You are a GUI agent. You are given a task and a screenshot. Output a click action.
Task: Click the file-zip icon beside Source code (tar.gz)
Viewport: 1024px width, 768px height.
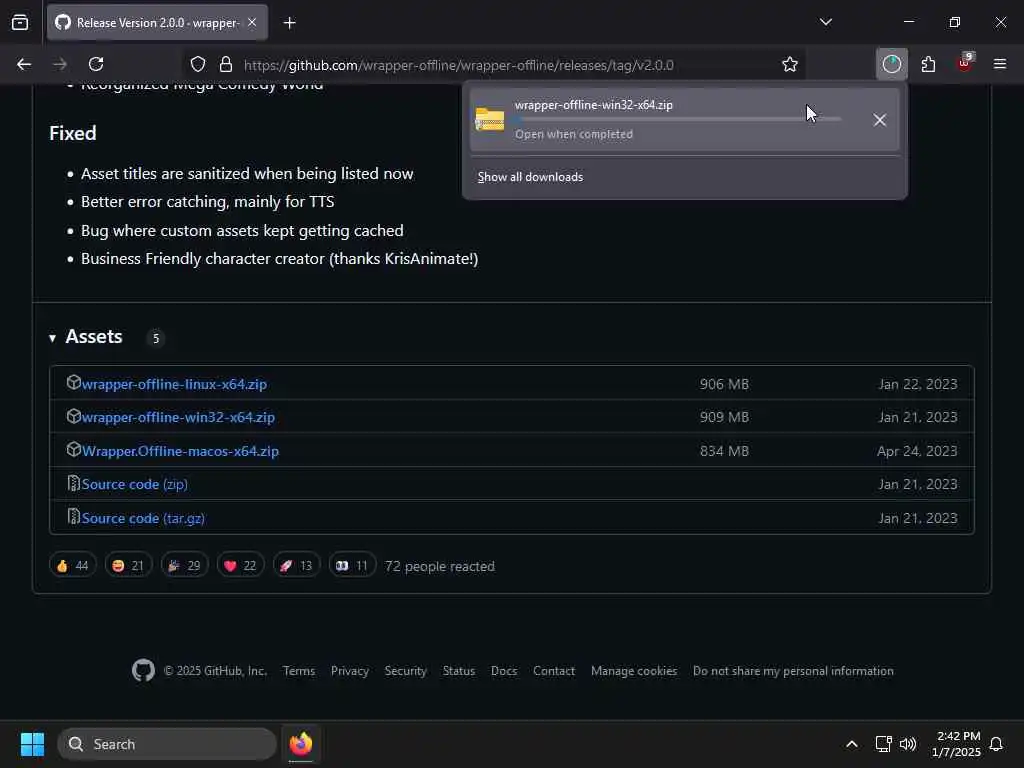click(x=74, y=517)
